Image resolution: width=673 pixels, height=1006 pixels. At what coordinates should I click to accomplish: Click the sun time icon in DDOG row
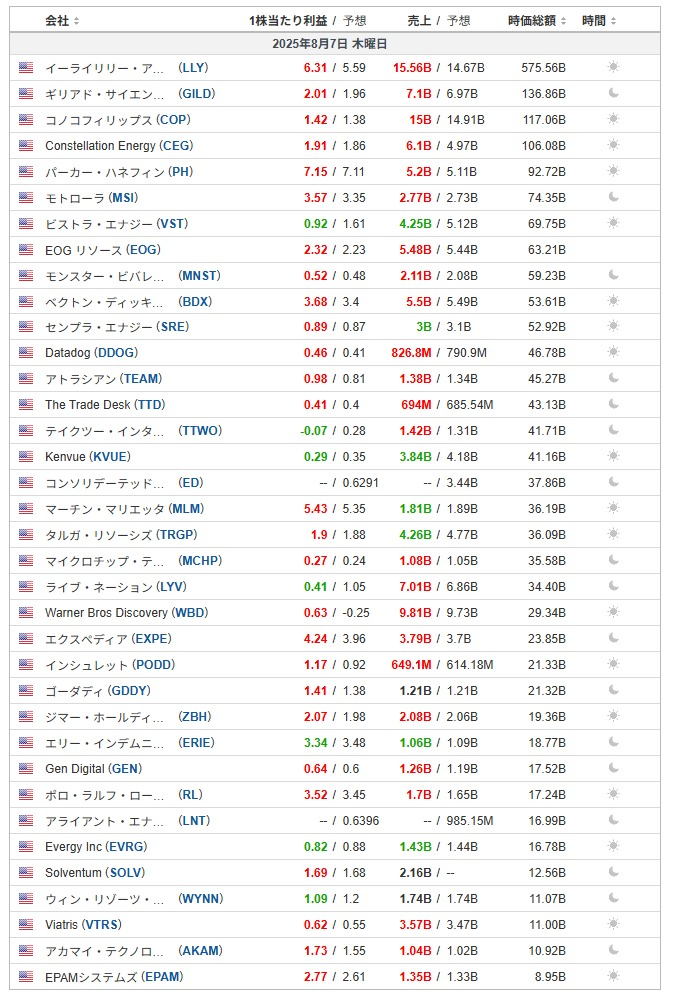(613, 352)
